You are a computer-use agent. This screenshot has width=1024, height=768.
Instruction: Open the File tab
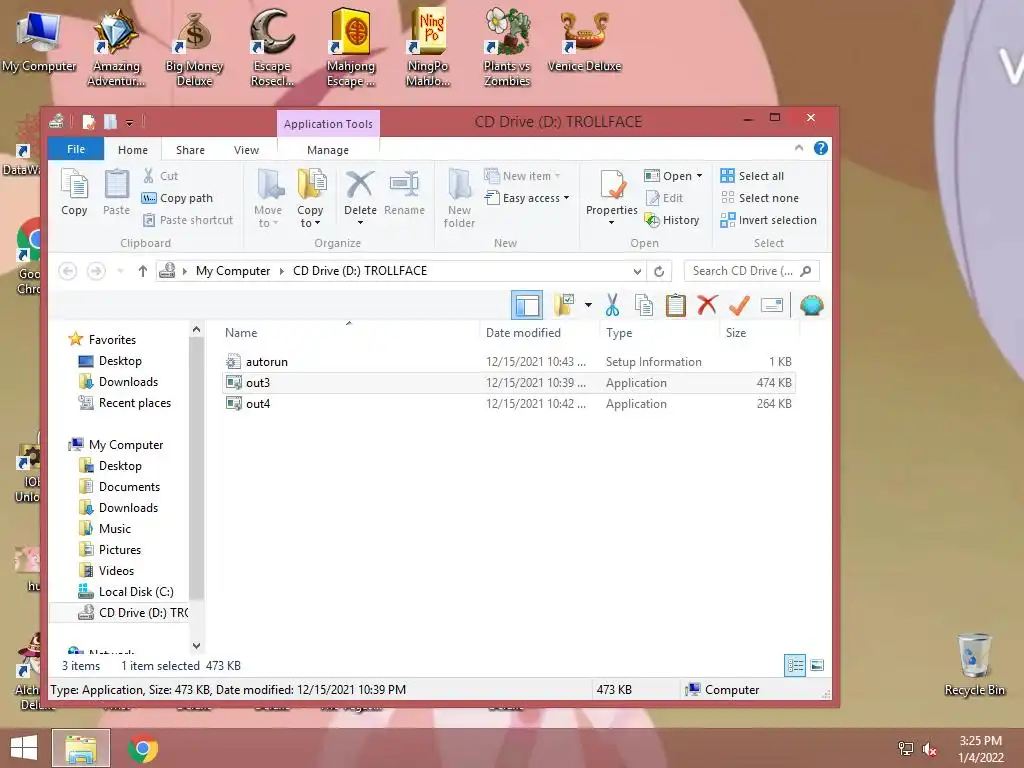[x=76, y=149]
